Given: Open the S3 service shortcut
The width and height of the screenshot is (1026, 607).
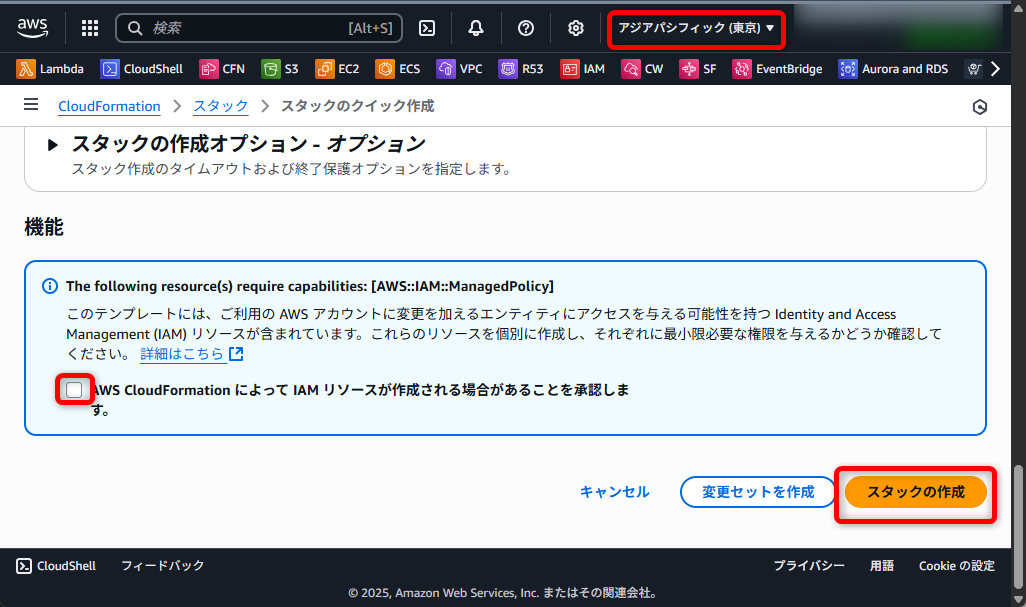Looking at the screenshot, I should click(x=280, y=69).
